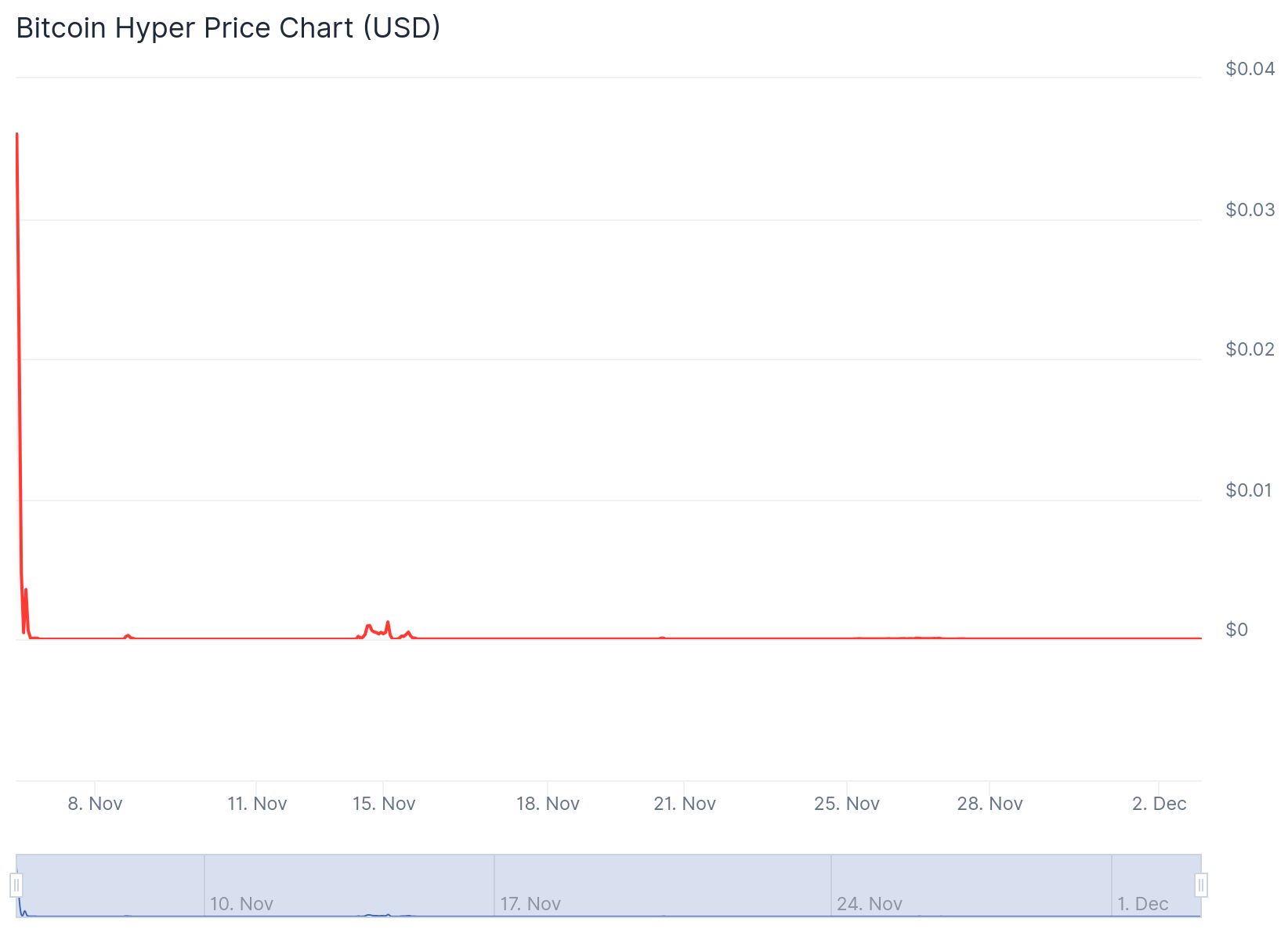The width and height of the screenshot is (1288, 940).
Task: Select the 15. Nov axis label
Action: (385, 803)
